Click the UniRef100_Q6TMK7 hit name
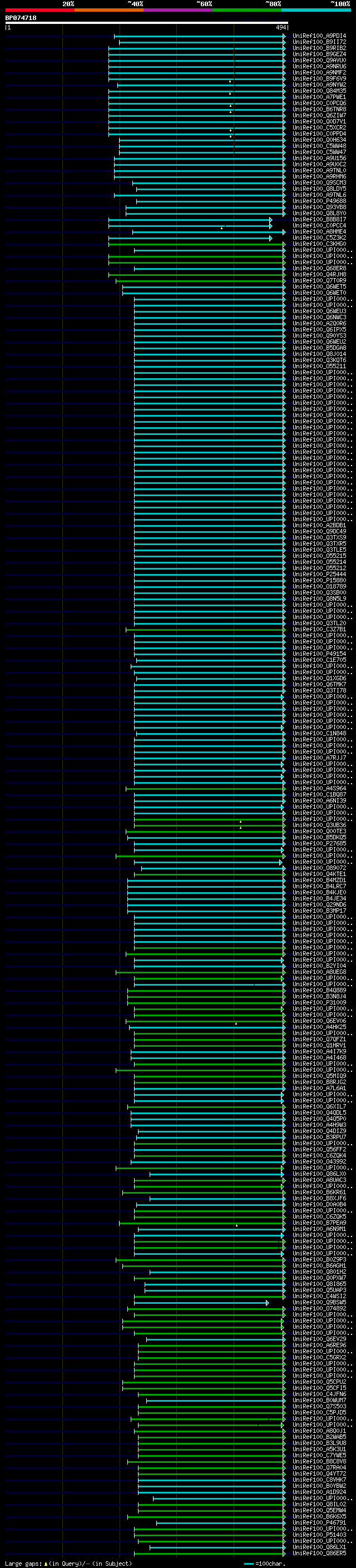This screenshot has width=356, height=1568. [319, 684]
